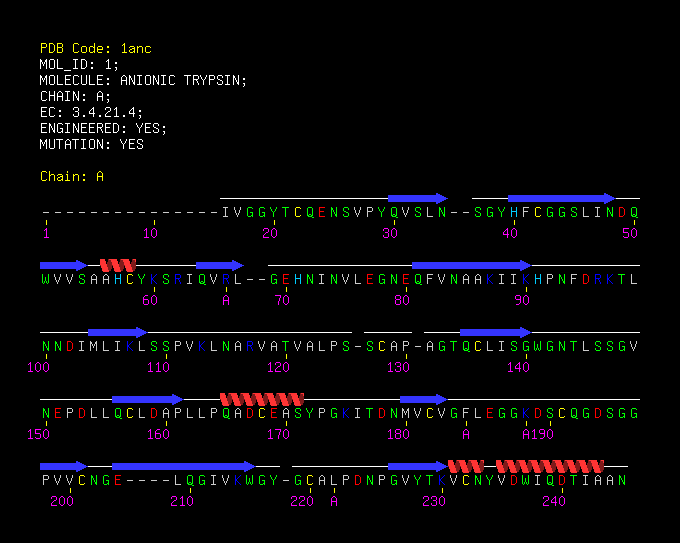This screenshot has height=543, width=680.
Task: Select the 'MOL_ID: 1;' text line
Action: tap(79, 65)
